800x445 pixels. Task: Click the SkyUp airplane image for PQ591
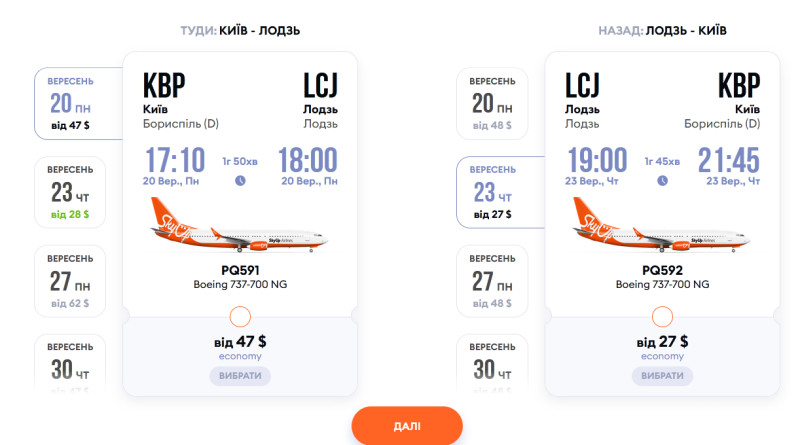pyautogui.click(x=239, y=225)
